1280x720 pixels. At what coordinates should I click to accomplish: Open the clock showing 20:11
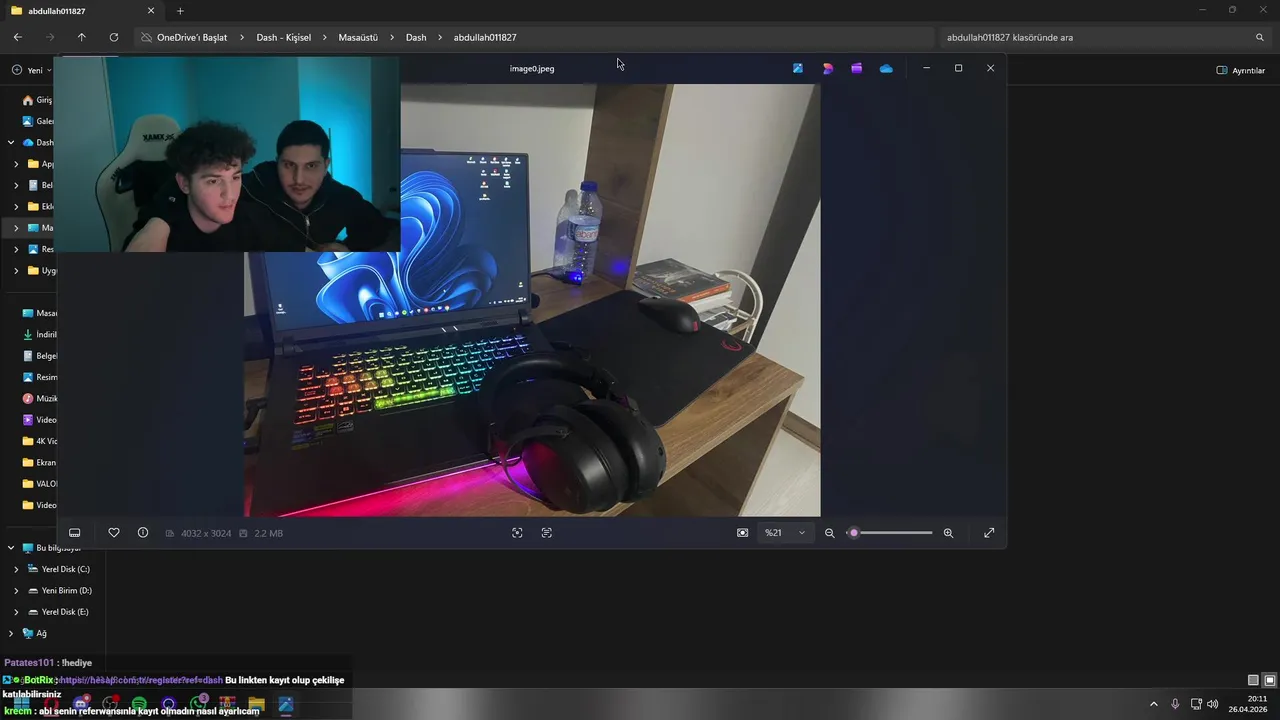[1249, 704]
